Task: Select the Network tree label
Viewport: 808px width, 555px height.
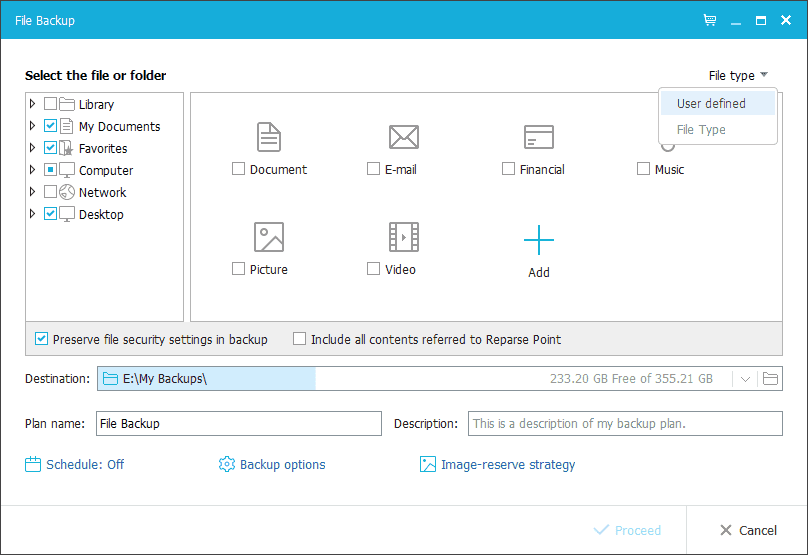Action: coord(103,192)
